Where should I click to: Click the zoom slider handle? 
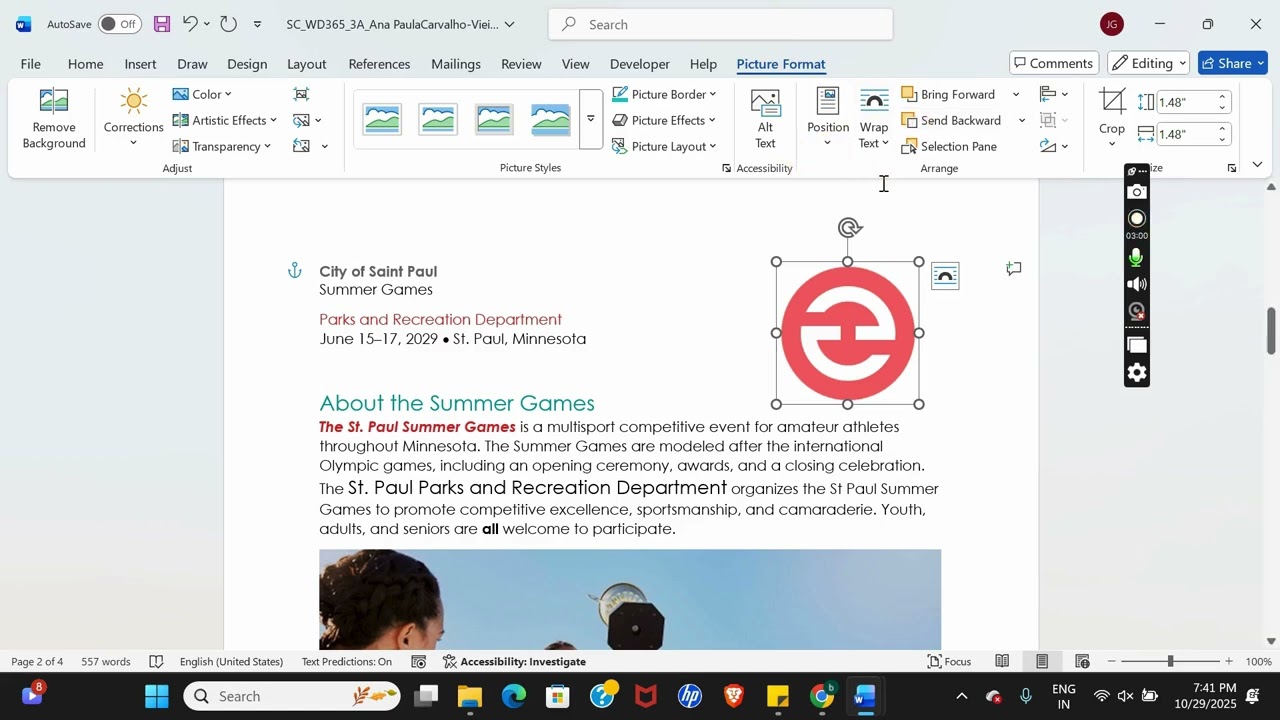[1170, 661]
